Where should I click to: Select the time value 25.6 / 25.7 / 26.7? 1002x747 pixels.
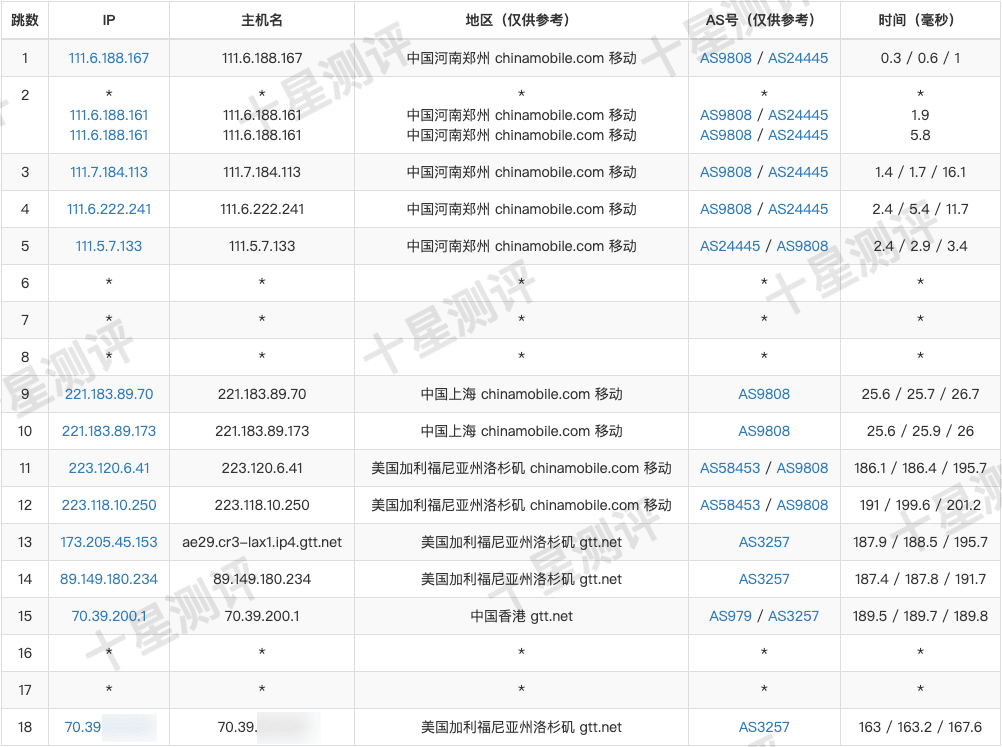[920, 394]
